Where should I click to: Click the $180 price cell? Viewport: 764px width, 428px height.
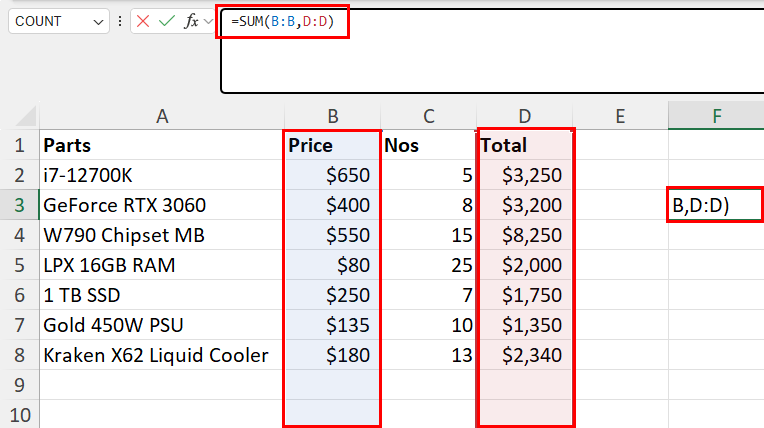[x=332, y=355]
